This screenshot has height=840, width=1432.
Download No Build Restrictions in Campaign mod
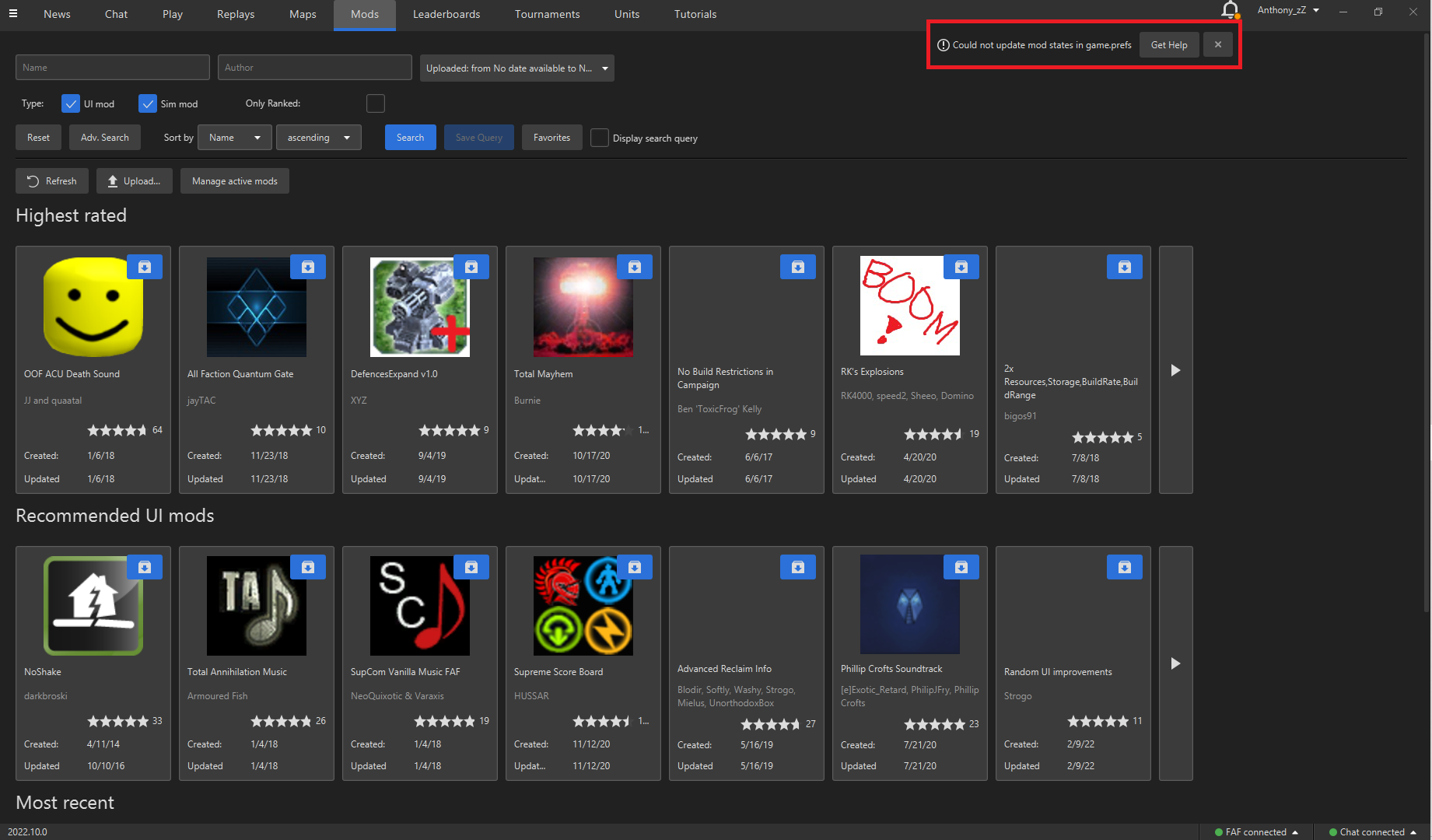pos(798,267)
